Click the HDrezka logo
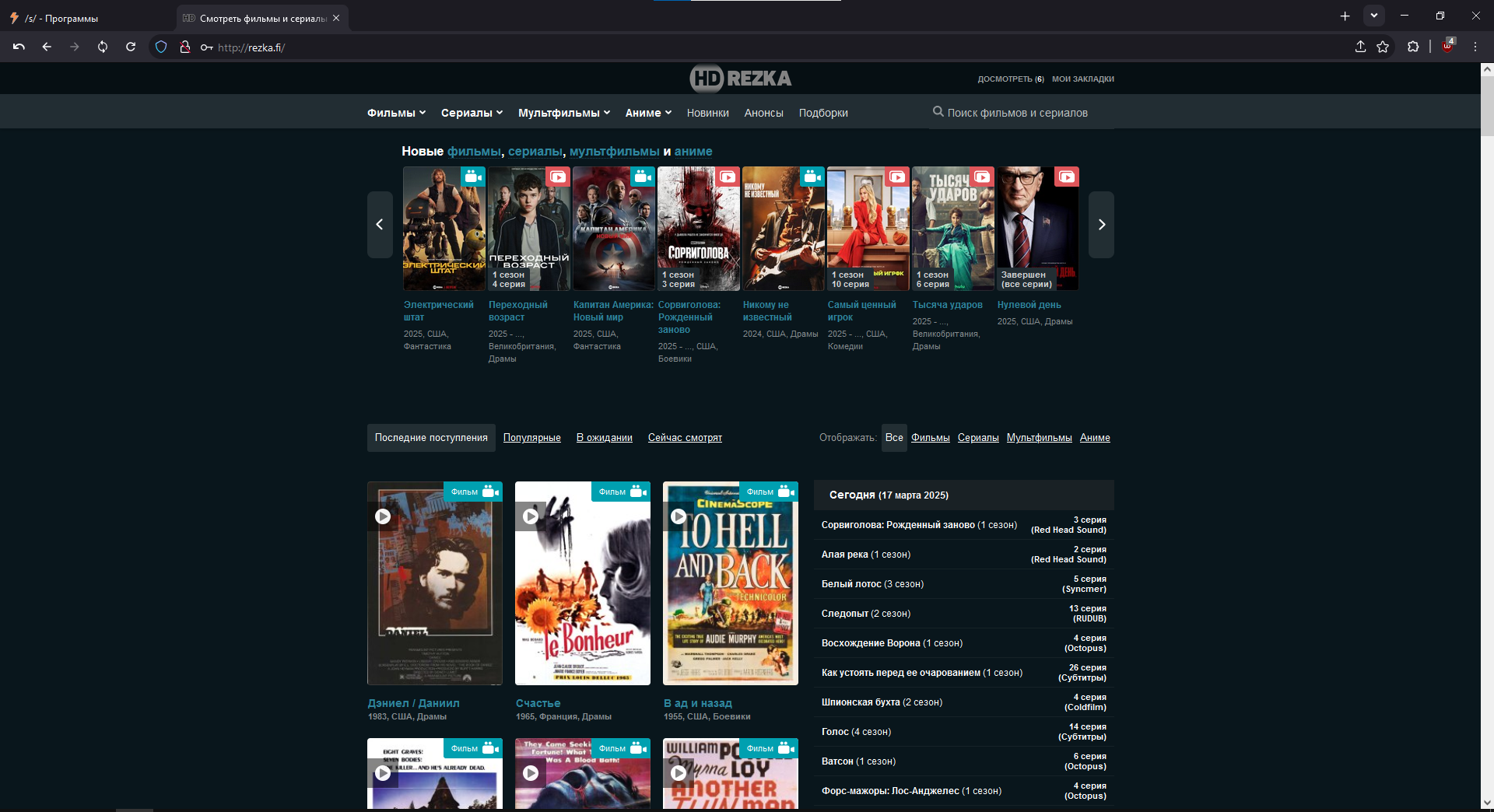Viewport: 1494px width, 812px height. [x=740, y=79]
